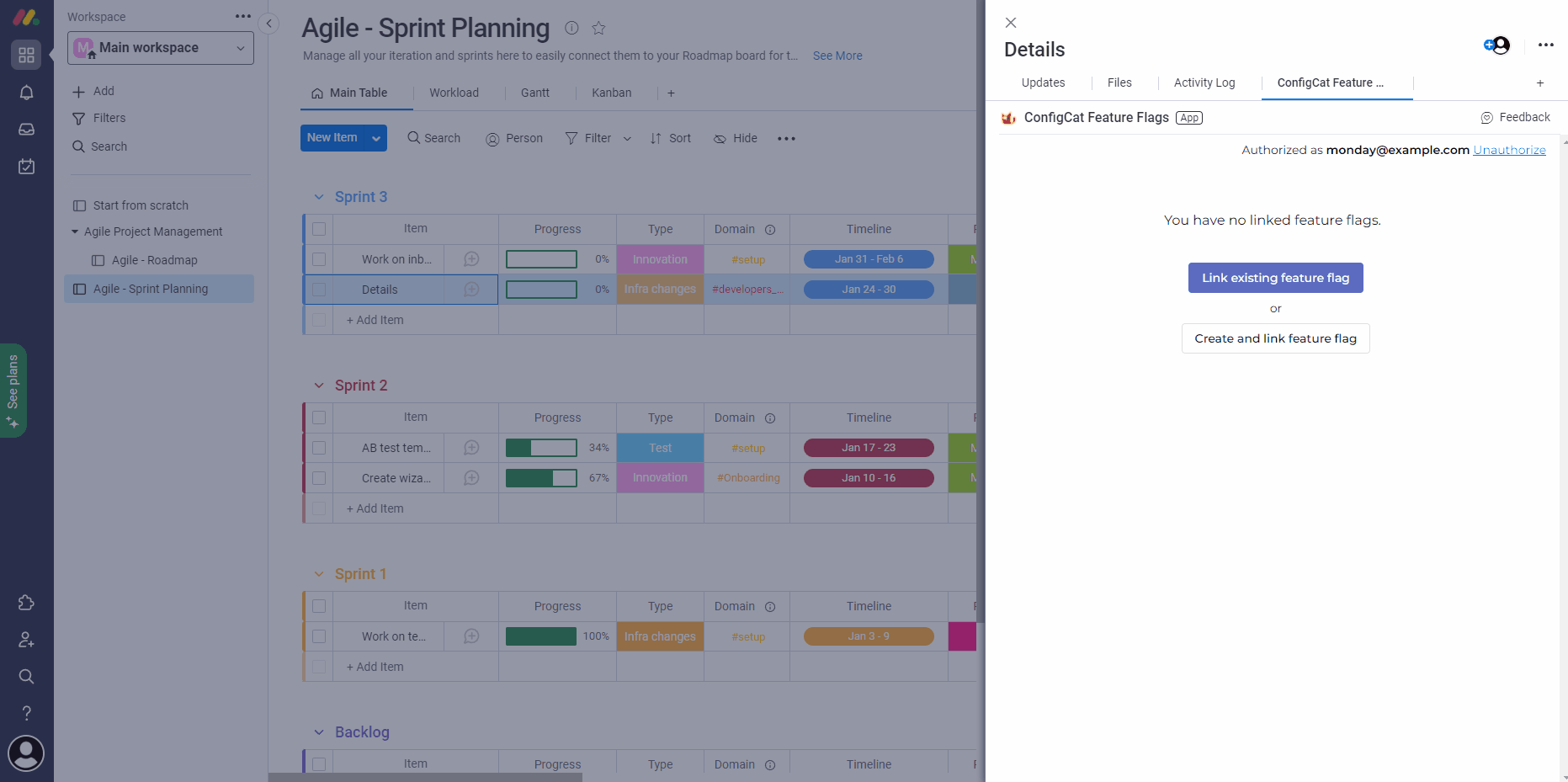The height and width of the screenshot is (782, 1568).
Task: Open My Work from the sidebar
Action: point(26,166)
